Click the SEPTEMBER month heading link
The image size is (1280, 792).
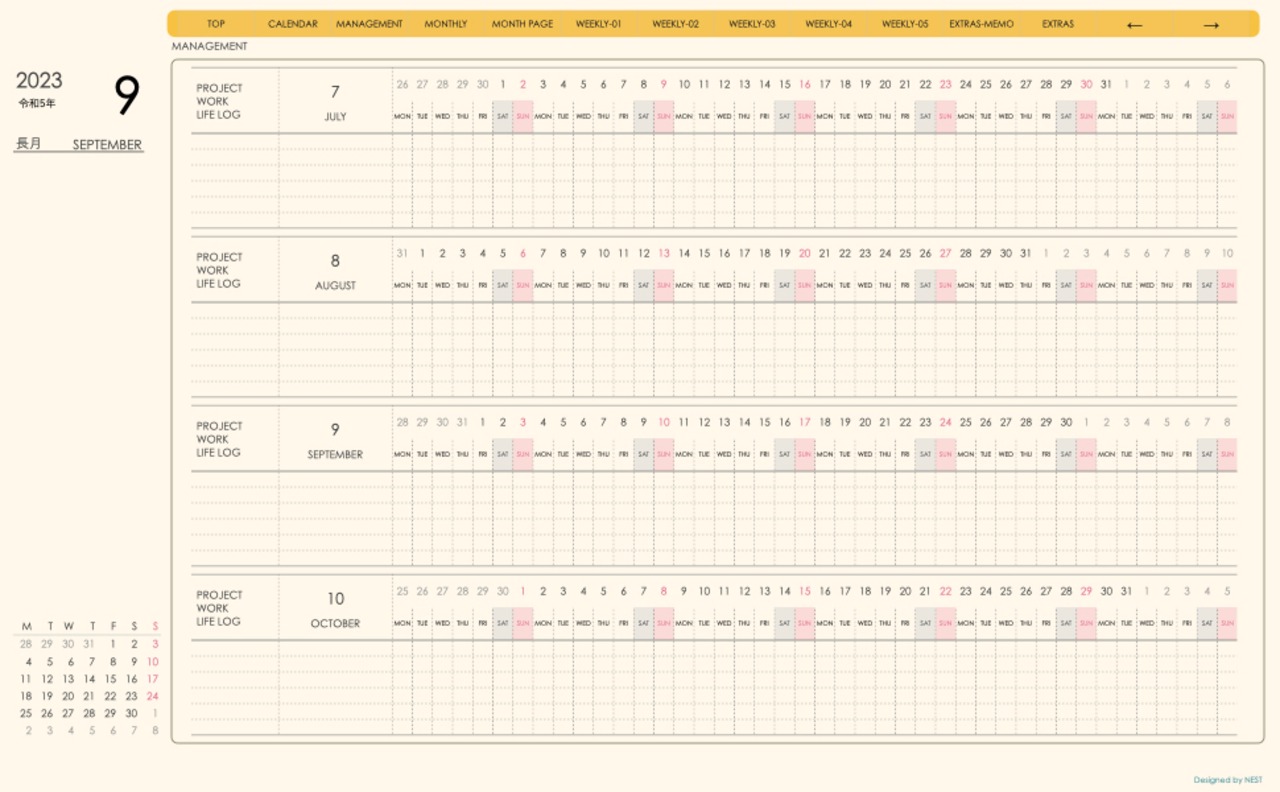(x=107, y=145)
